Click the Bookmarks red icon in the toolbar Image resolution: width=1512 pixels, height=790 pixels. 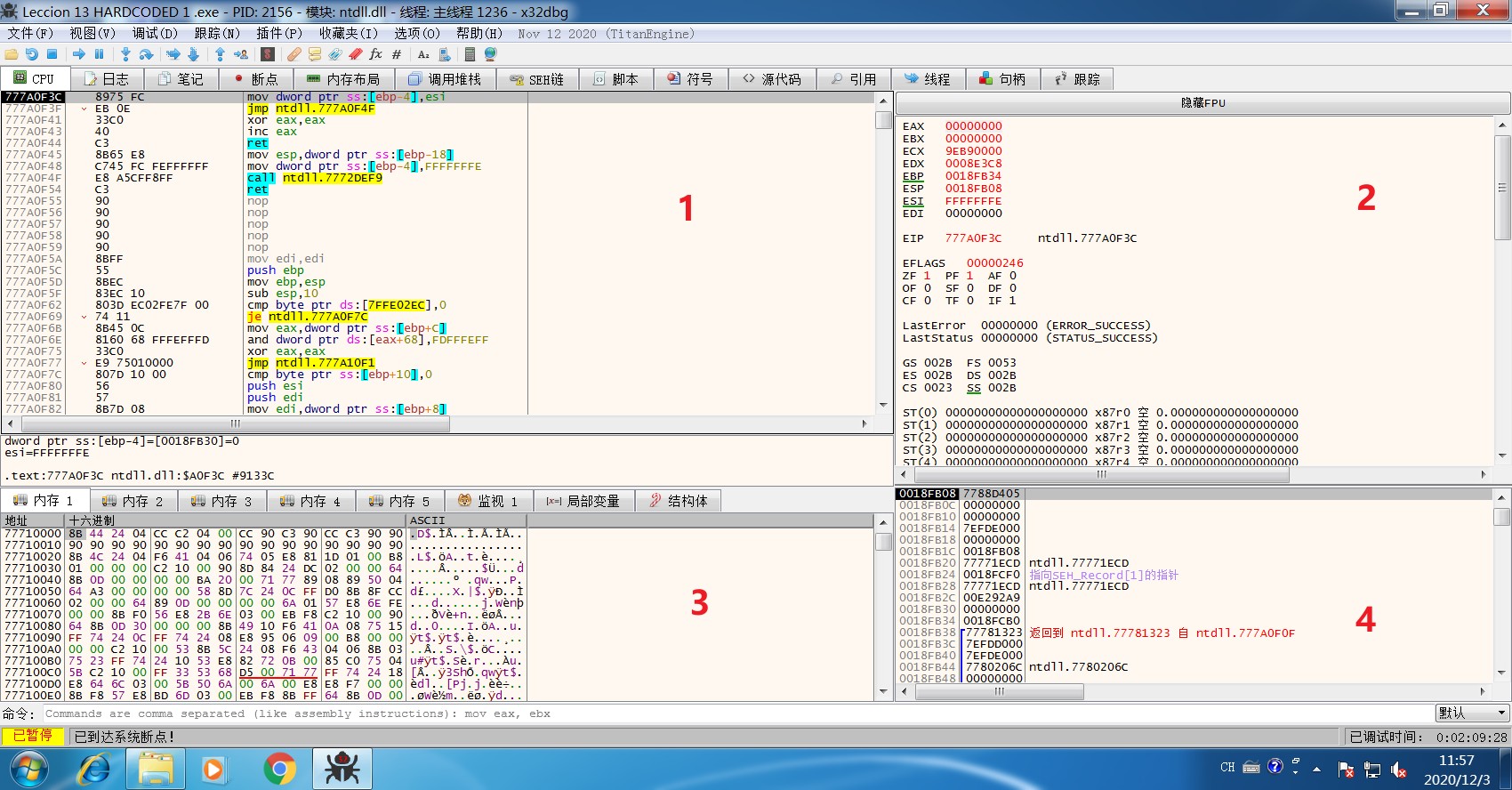click(x=355, y=54)
